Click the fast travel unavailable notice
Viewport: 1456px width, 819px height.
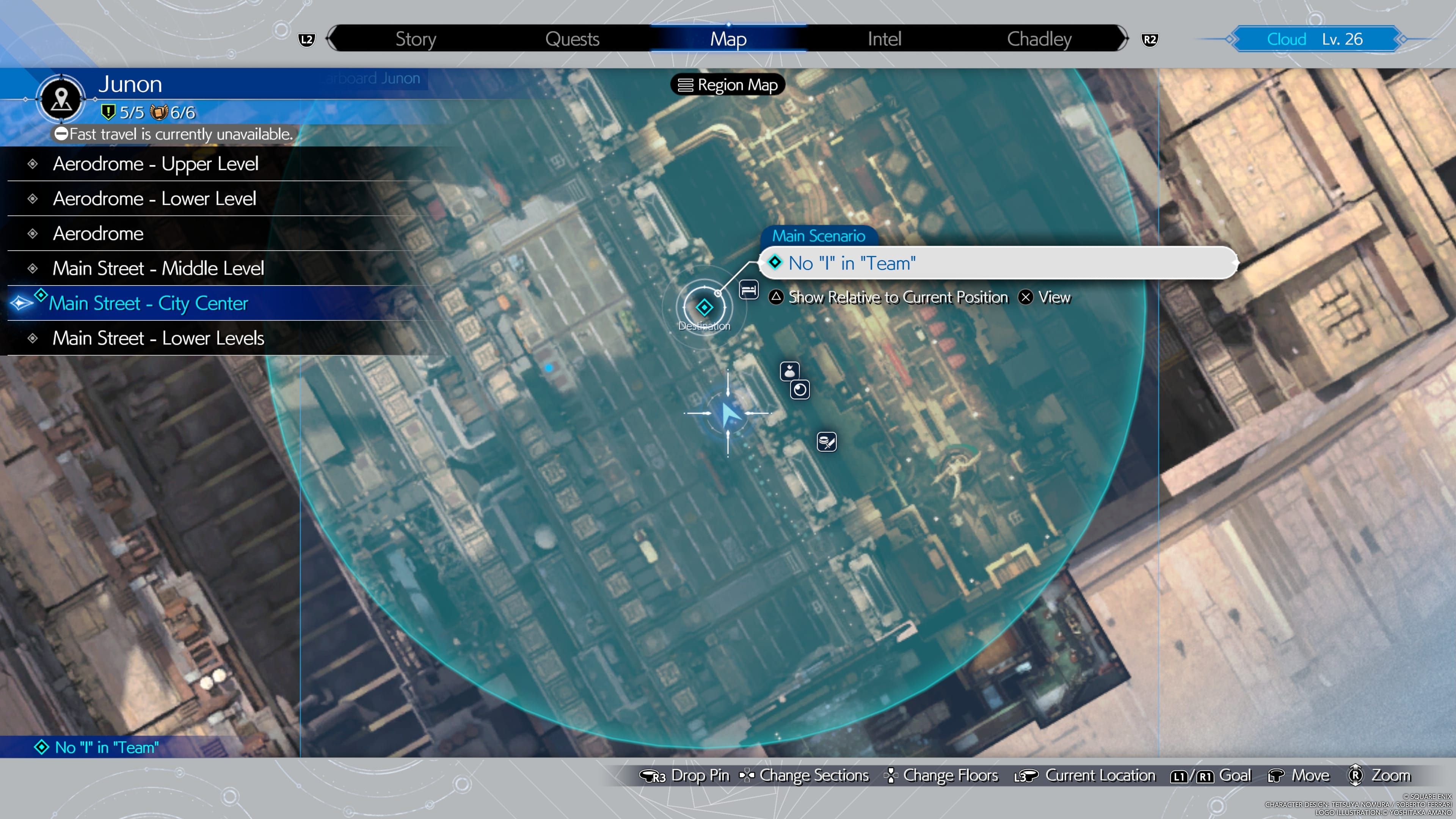pos(174,134)
